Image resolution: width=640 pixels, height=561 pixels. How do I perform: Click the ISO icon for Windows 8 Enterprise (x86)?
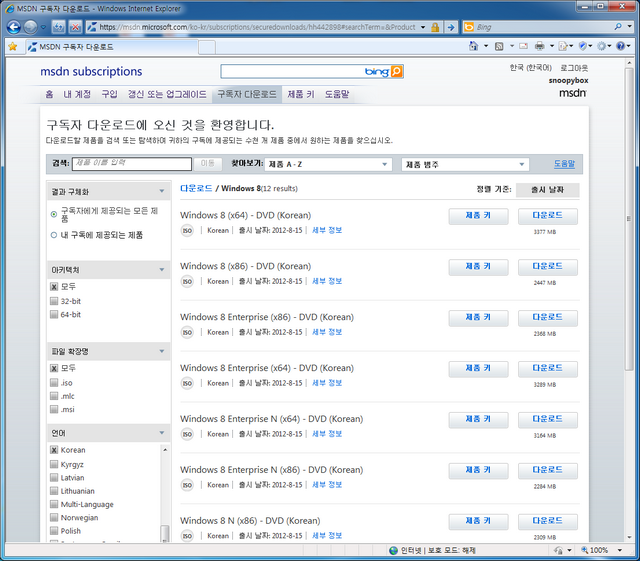click(187, 332)
